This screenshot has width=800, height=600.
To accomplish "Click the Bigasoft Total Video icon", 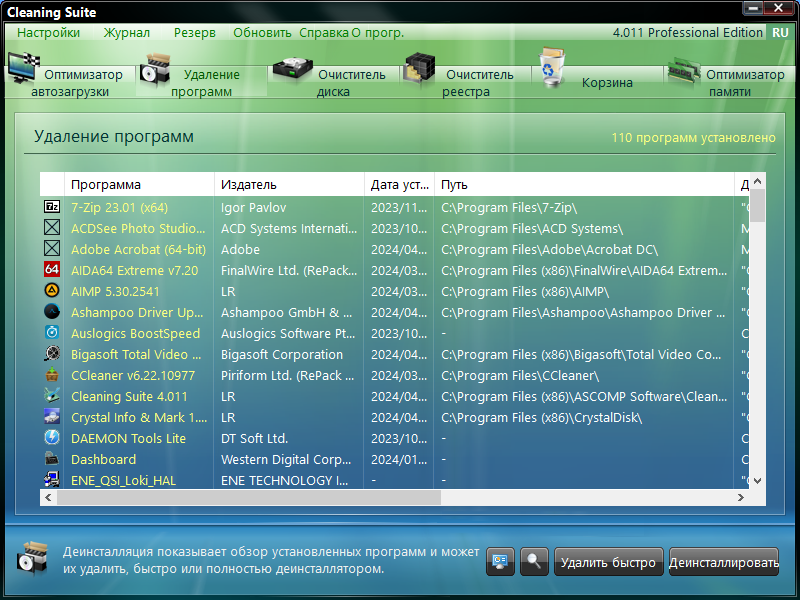I will click(52, 354).
